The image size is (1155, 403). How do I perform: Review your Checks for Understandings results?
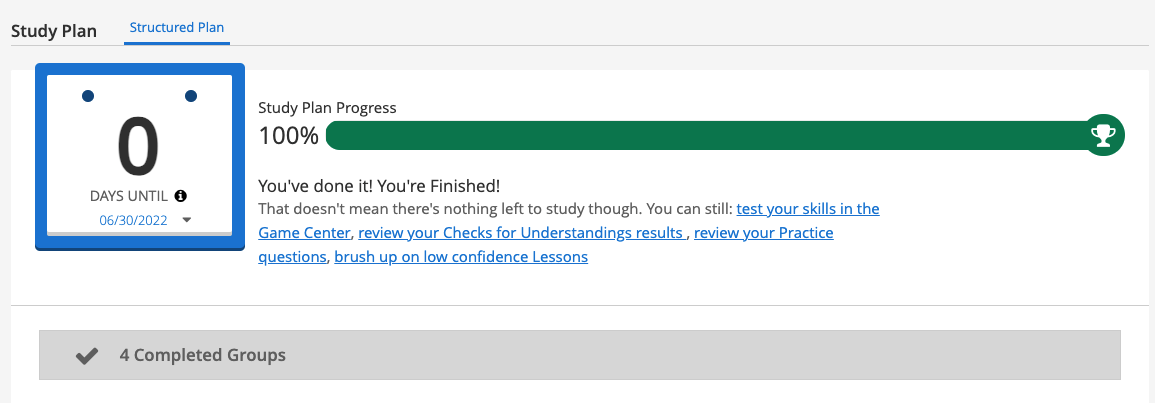521,233
